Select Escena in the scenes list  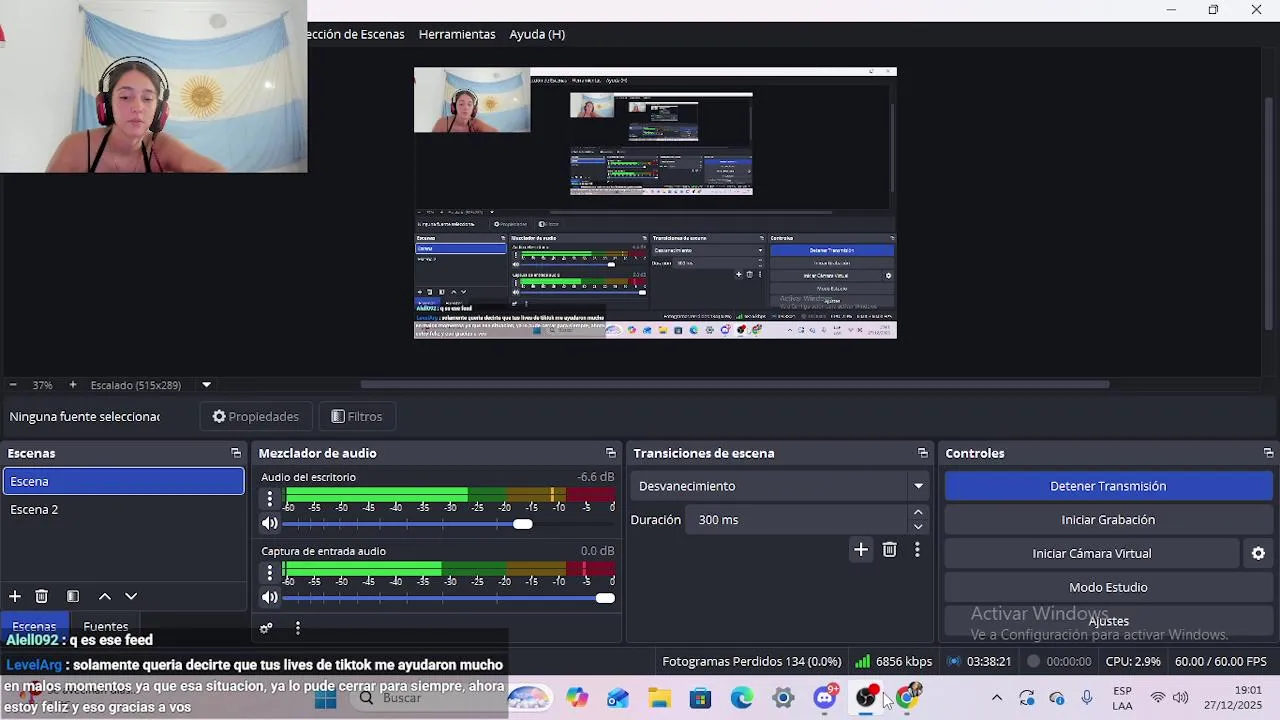click(123, 481)
